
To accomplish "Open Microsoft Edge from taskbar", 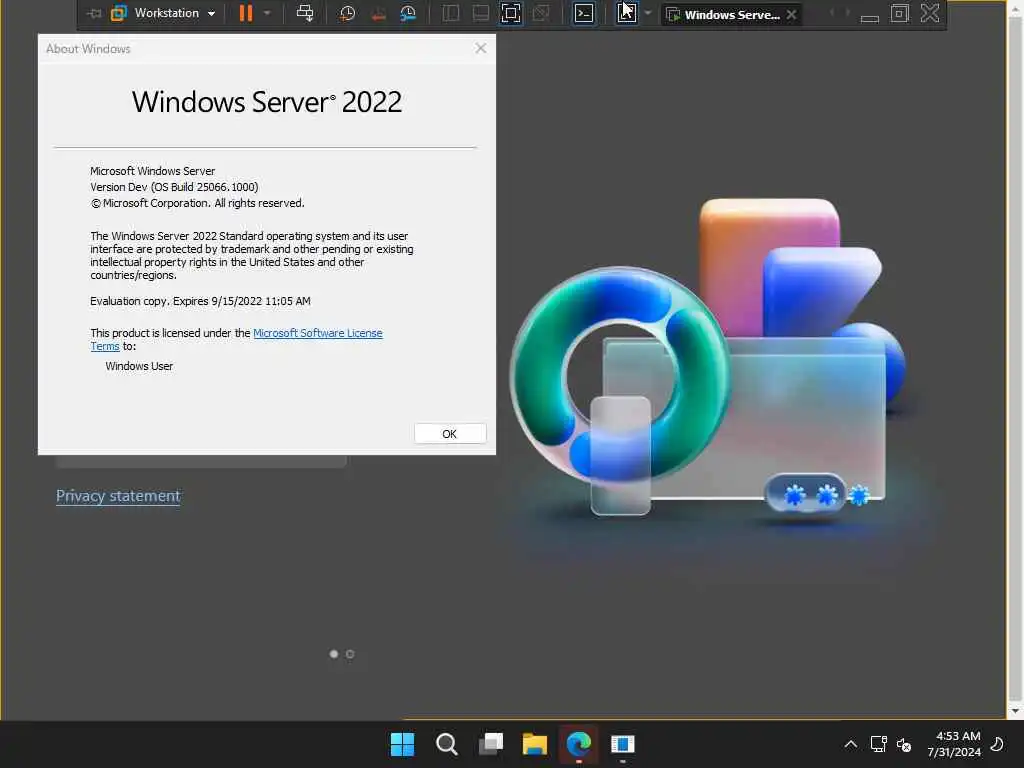I will coord(579,744).
